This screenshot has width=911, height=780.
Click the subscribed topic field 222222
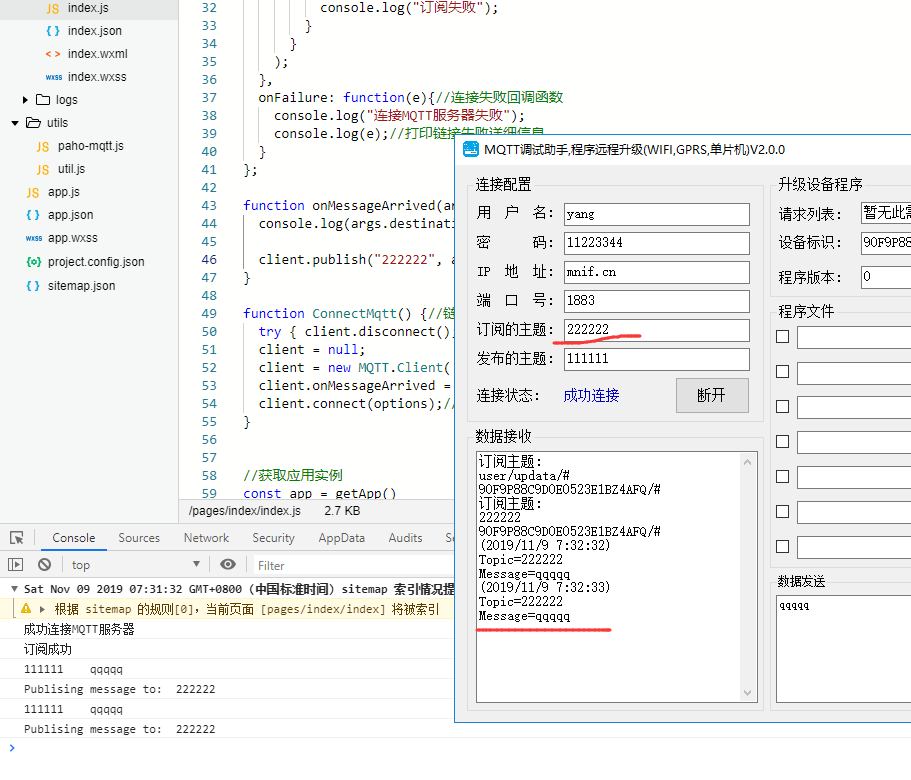pos(657,330)
